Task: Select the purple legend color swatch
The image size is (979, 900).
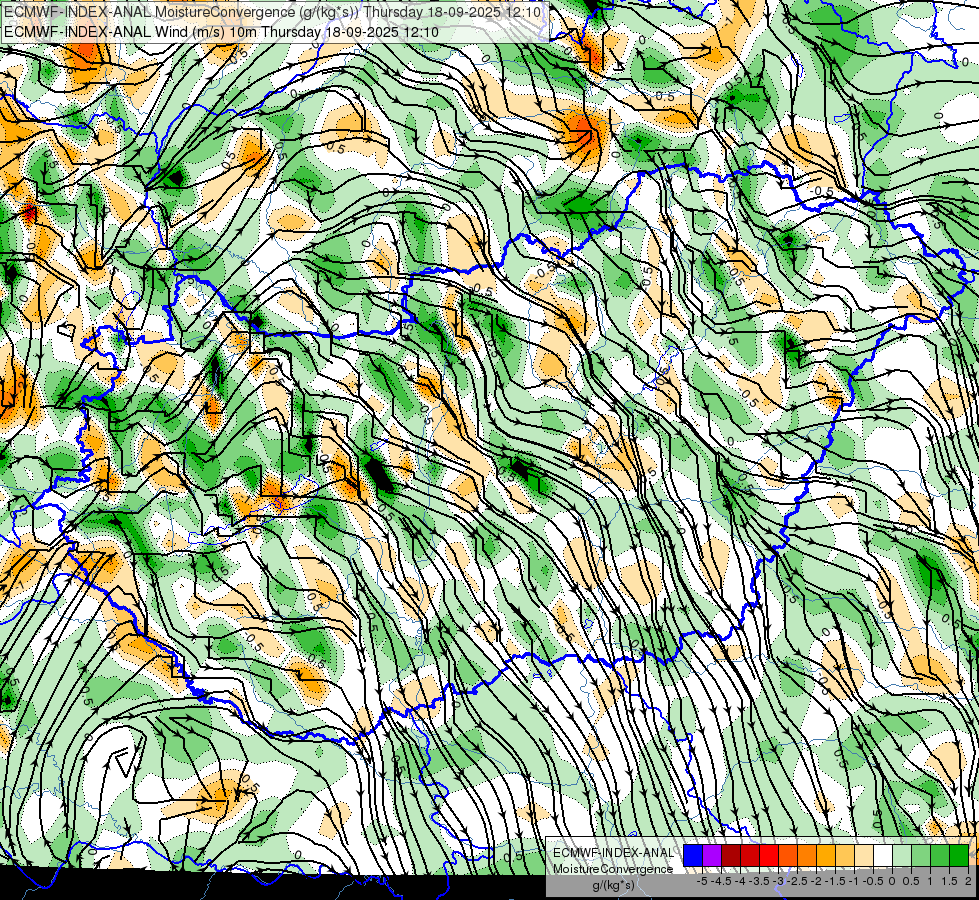Action: pyautogui.click(x=712, y=856)
